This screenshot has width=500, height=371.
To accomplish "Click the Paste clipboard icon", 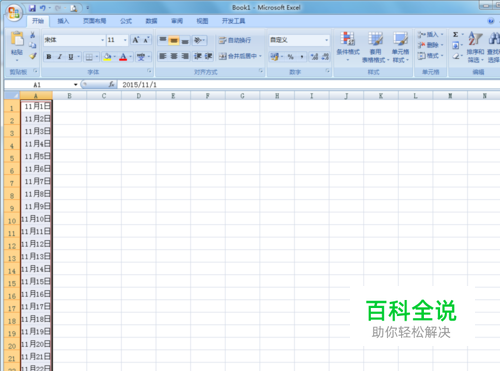I will 17,40.
